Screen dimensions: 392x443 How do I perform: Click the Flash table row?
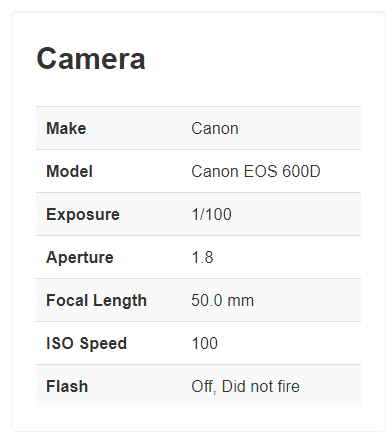198,386
